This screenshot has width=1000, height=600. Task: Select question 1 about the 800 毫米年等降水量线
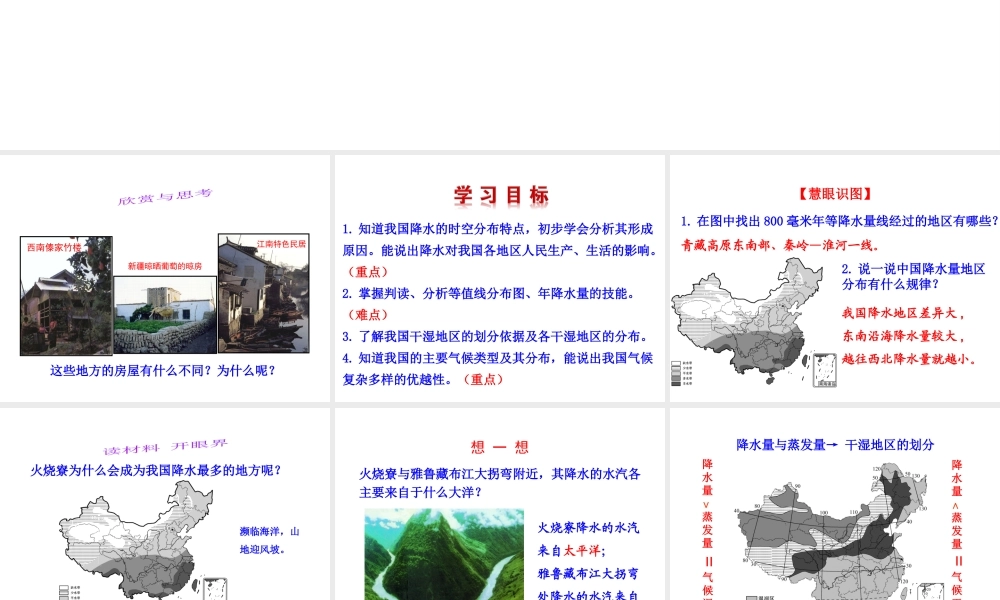pos(839,221)
